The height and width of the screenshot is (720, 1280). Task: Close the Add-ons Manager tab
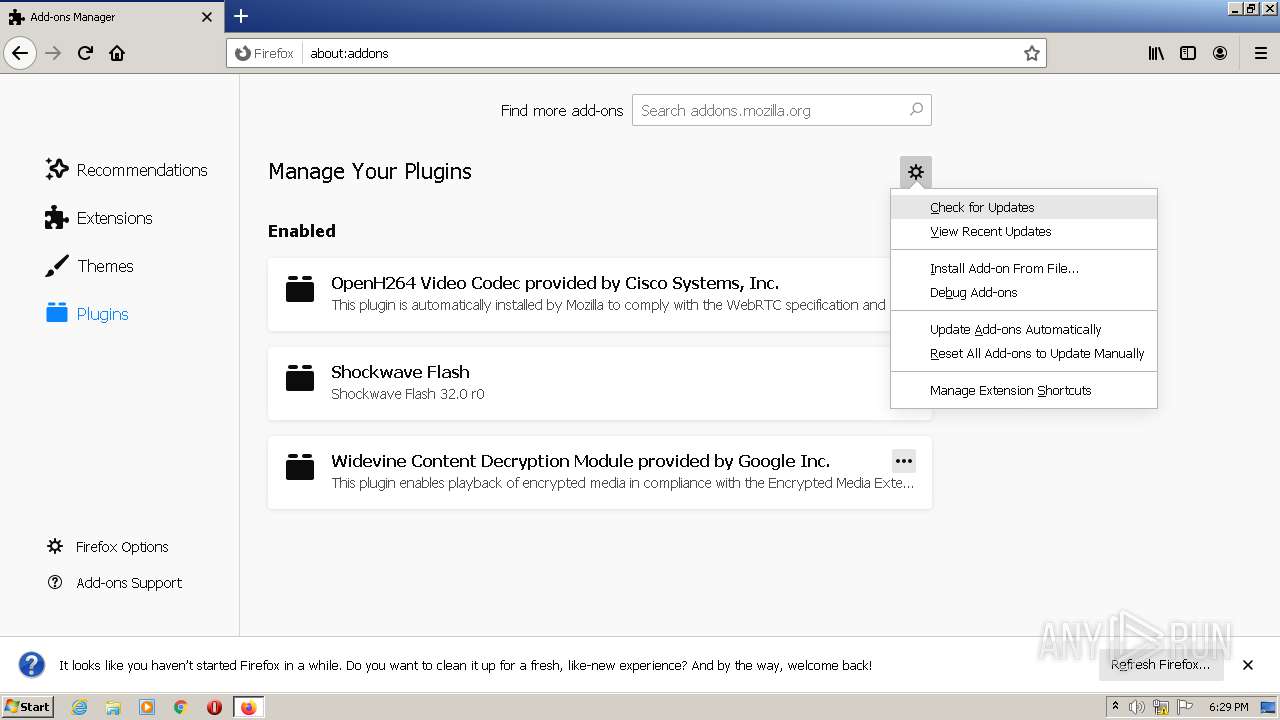[207, 17]
